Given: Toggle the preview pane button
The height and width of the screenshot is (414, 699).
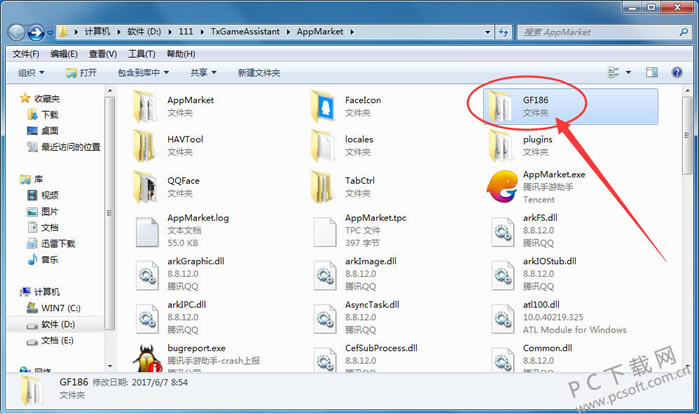Looking at the screenshot, I should [652, 72].
